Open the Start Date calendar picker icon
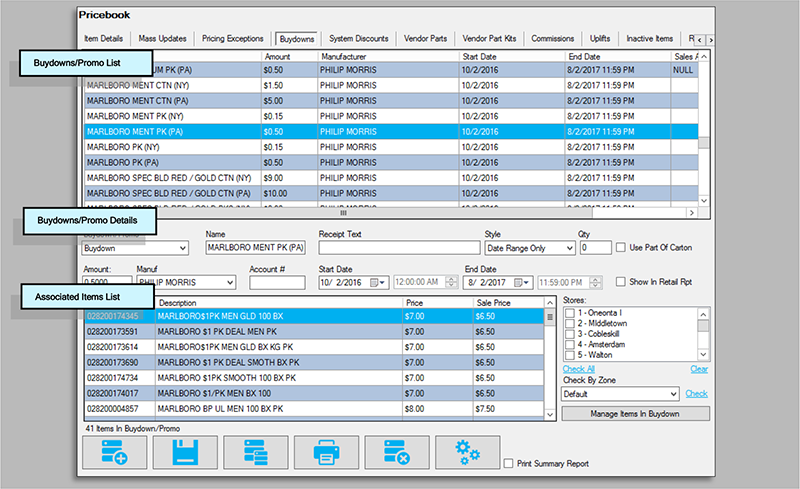800x489 pixels. pyautogui.click(x=377, y=282)
